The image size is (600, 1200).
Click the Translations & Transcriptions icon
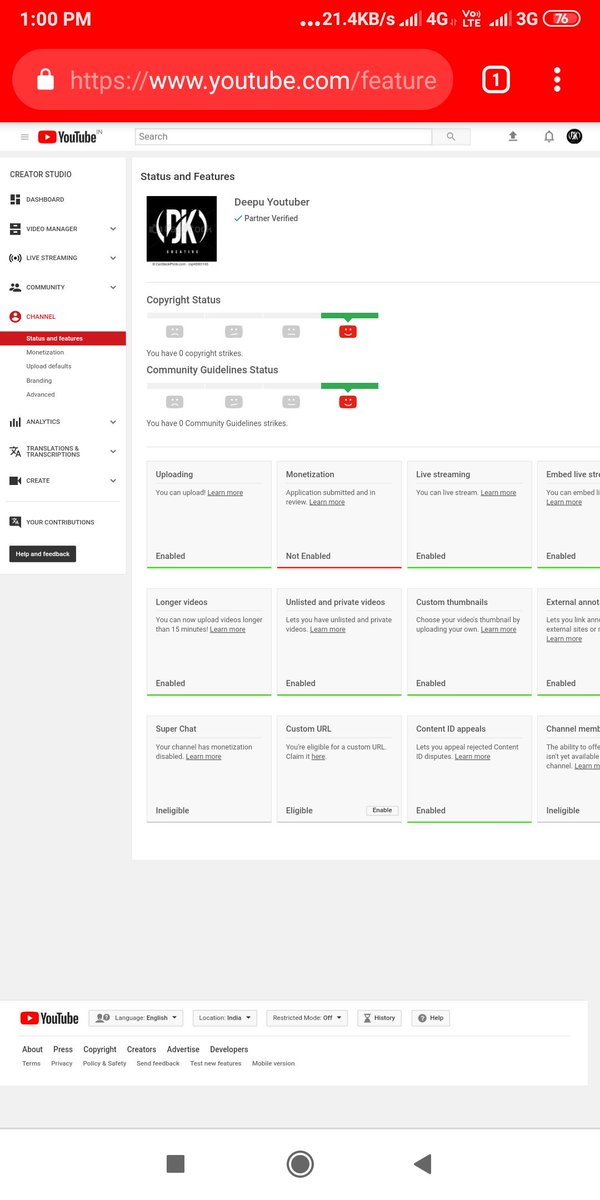click(x=15, y=451)
